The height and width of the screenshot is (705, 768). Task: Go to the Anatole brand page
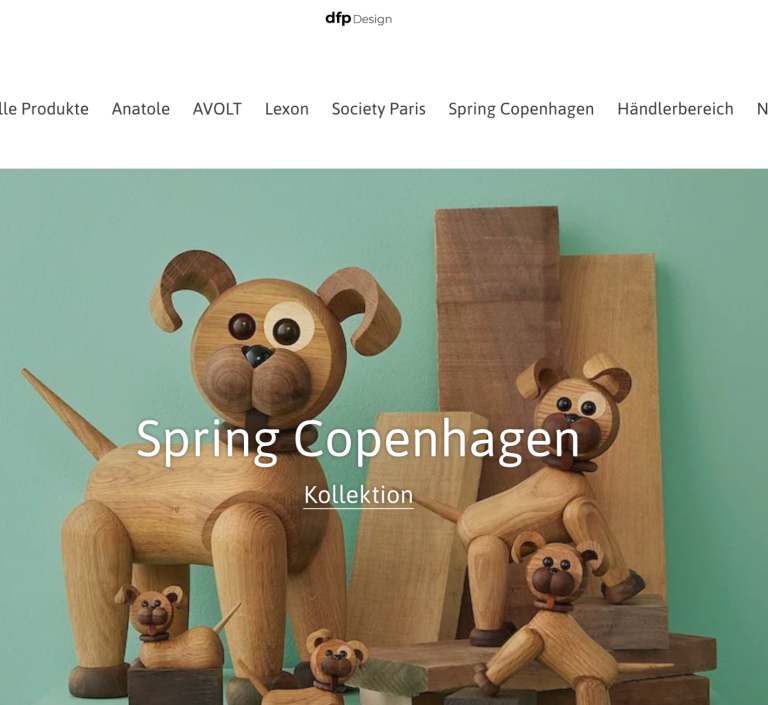(x=141, y=109)
